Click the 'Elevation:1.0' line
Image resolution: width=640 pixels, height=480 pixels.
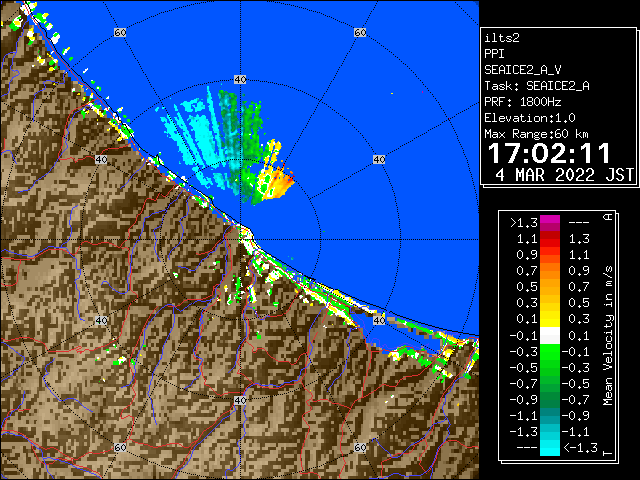click(530, 118)
